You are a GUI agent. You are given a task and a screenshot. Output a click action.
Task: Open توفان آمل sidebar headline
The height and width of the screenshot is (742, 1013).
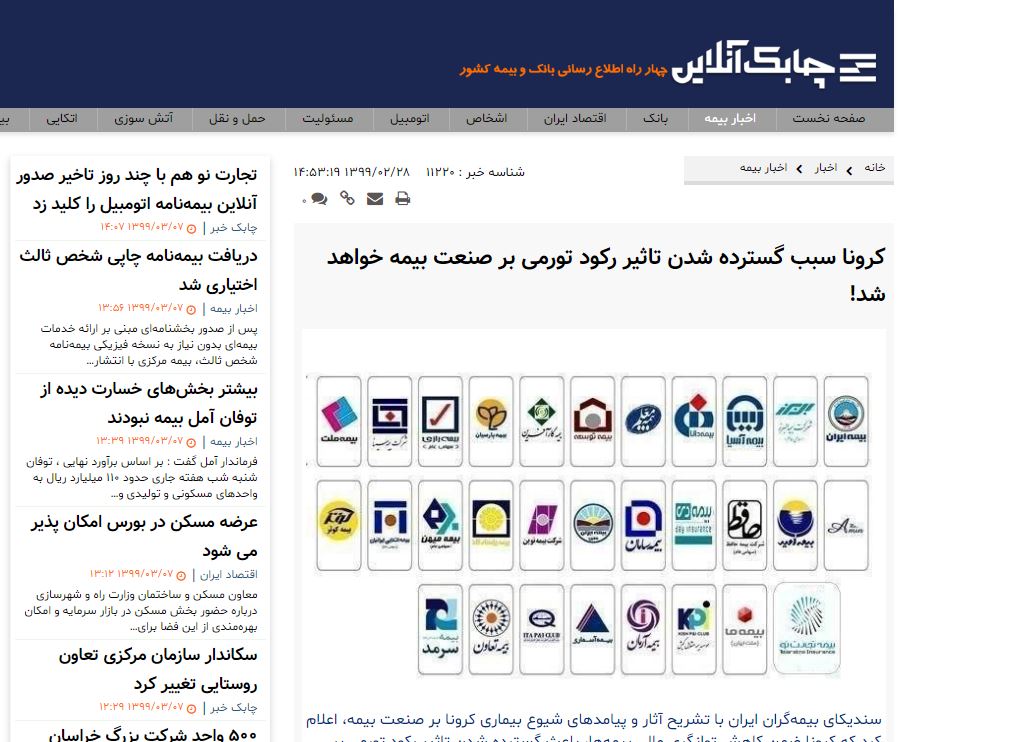pyautogui.click(x=149, y=403)
